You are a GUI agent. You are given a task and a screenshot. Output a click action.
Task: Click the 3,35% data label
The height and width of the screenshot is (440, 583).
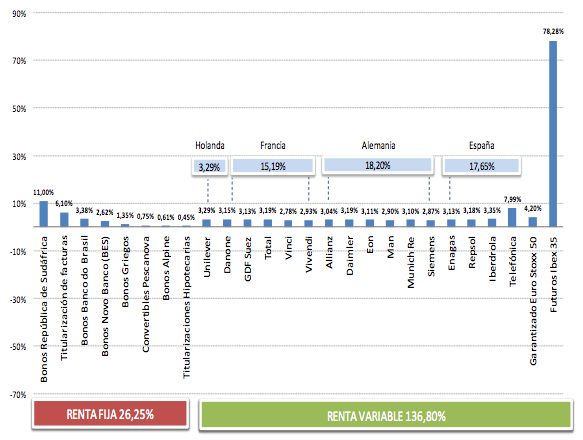coord(492,211)
